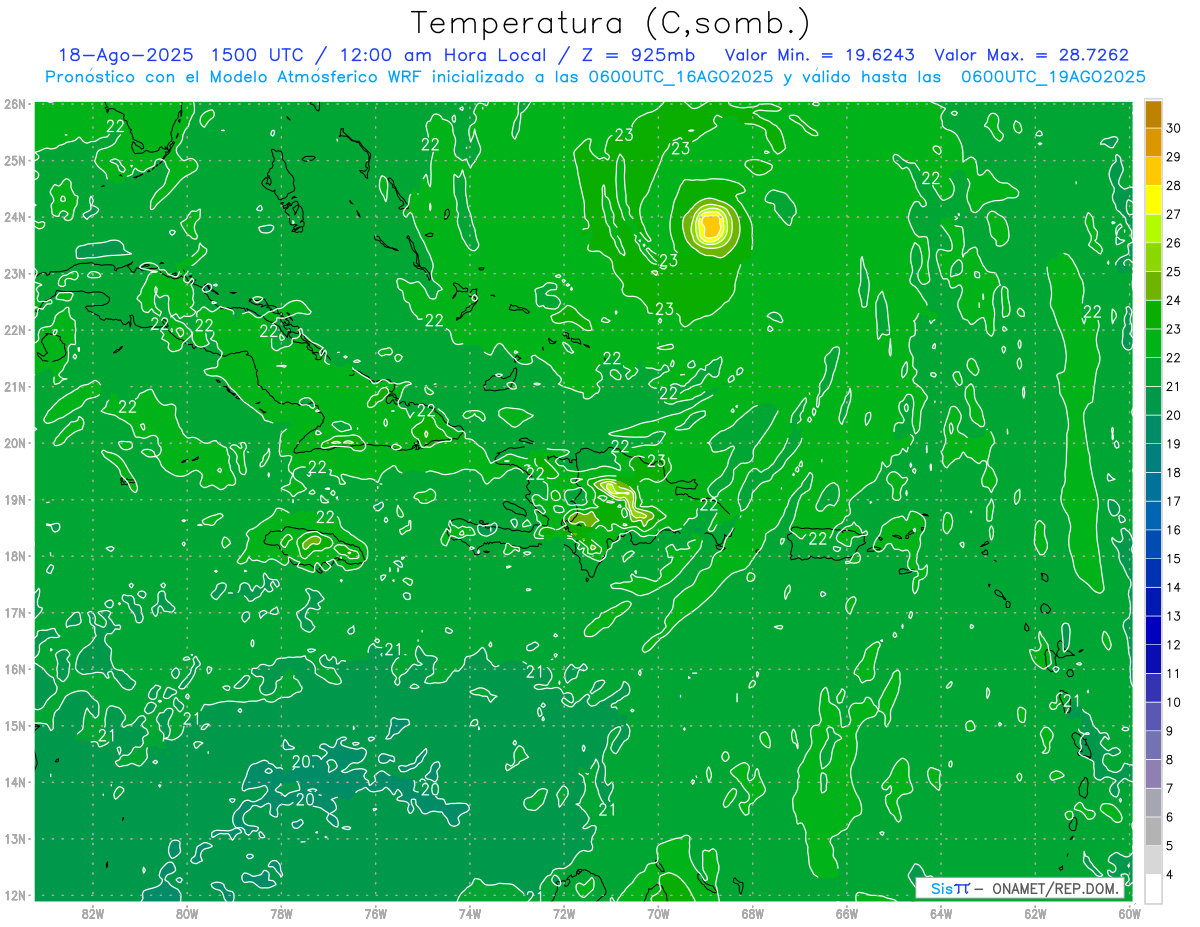Screen dimensions: 1200x927
Task: Click the '26N' latitude axis label
Action: pyautogui.click(x=14, y=104)
